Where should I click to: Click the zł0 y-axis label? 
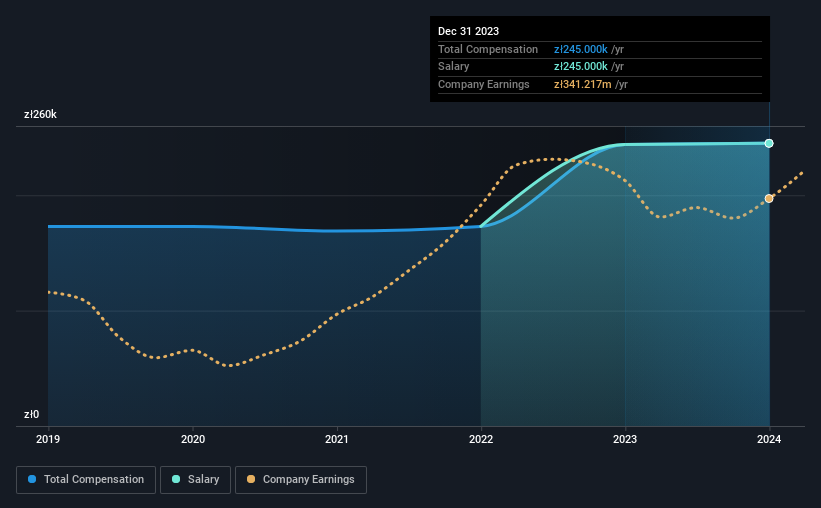(x=31, y=414)
